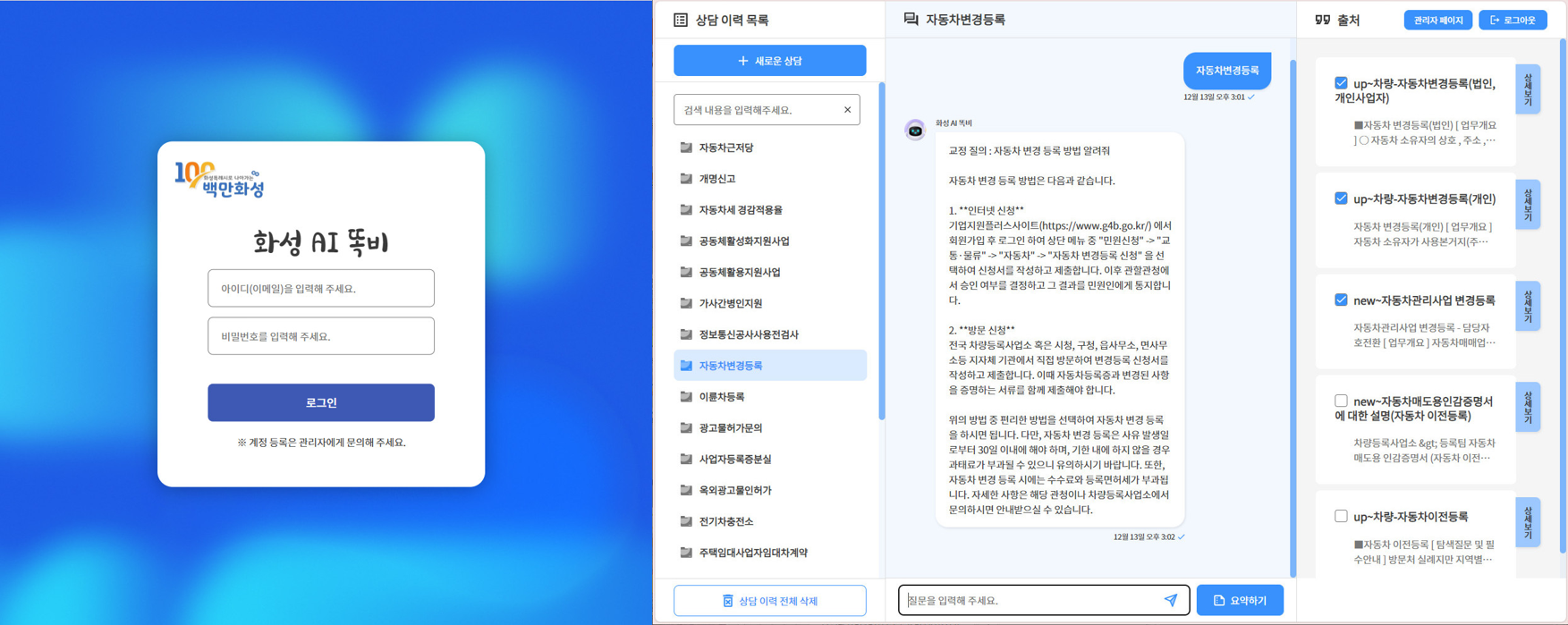Screen dimensions: 1568x625
Task: Open the 이륜차등록 consultation history
Action: [x=721, y=397]
